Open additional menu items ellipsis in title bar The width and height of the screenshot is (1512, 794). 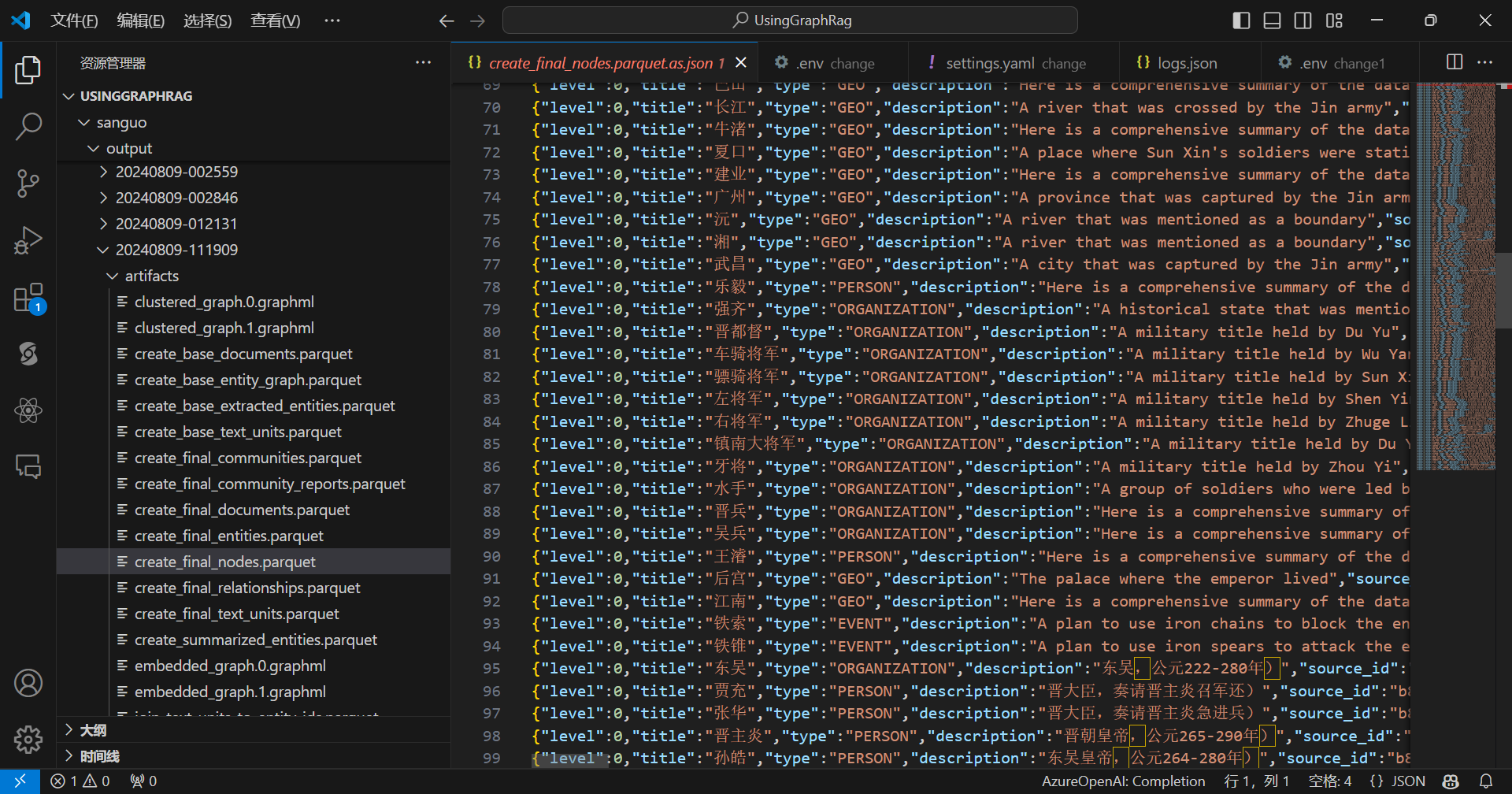[332, 20]
